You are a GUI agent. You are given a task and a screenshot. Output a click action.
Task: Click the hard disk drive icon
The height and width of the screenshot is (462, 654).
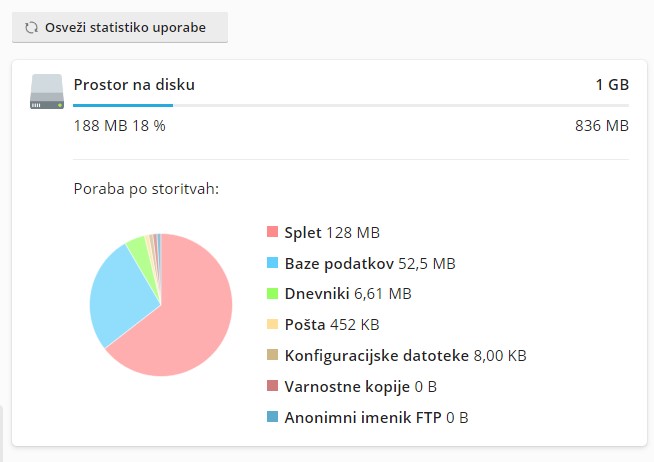[x=47, y=92]
